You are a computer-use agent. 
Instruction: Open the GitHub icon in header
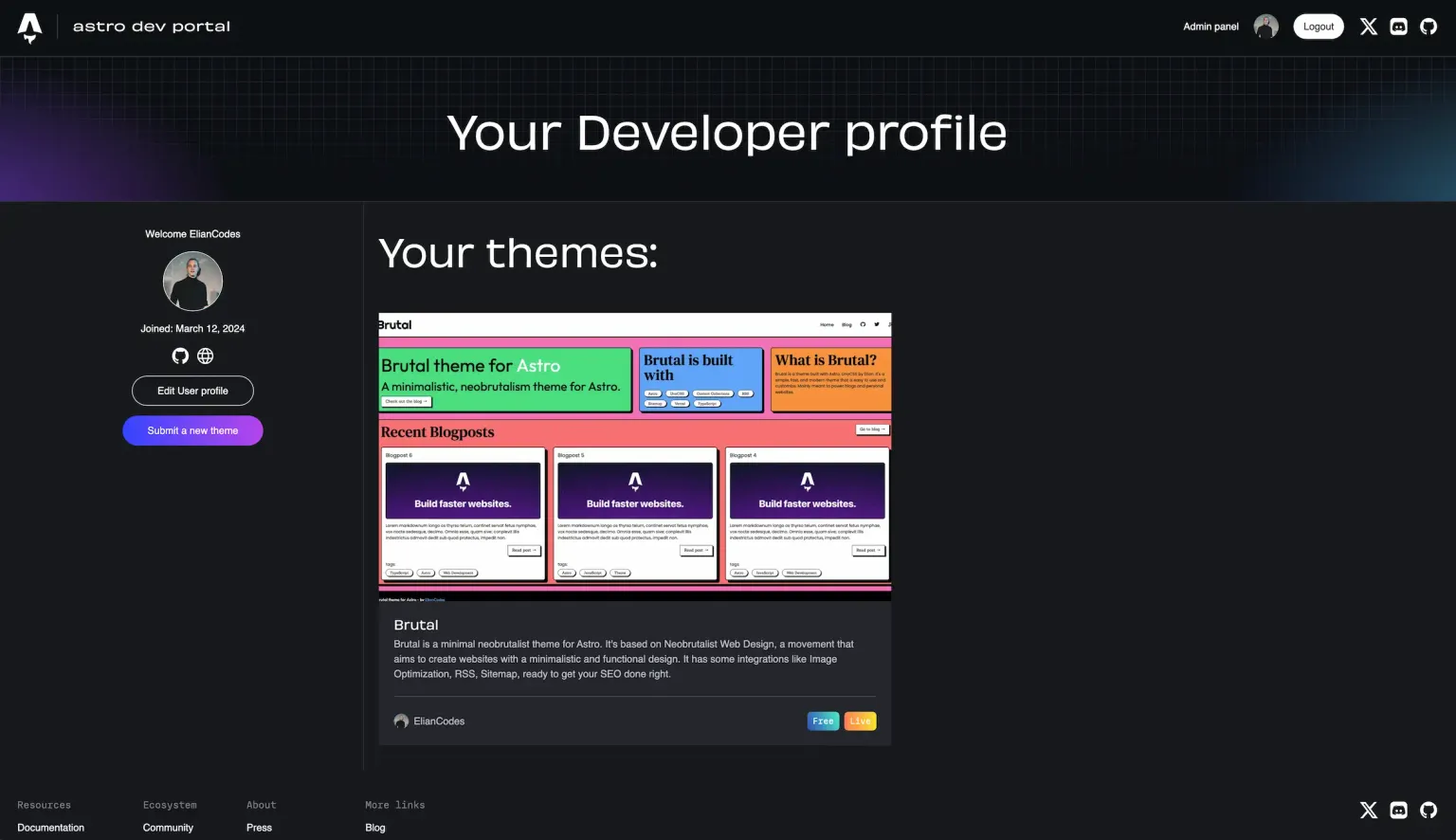1429,27
